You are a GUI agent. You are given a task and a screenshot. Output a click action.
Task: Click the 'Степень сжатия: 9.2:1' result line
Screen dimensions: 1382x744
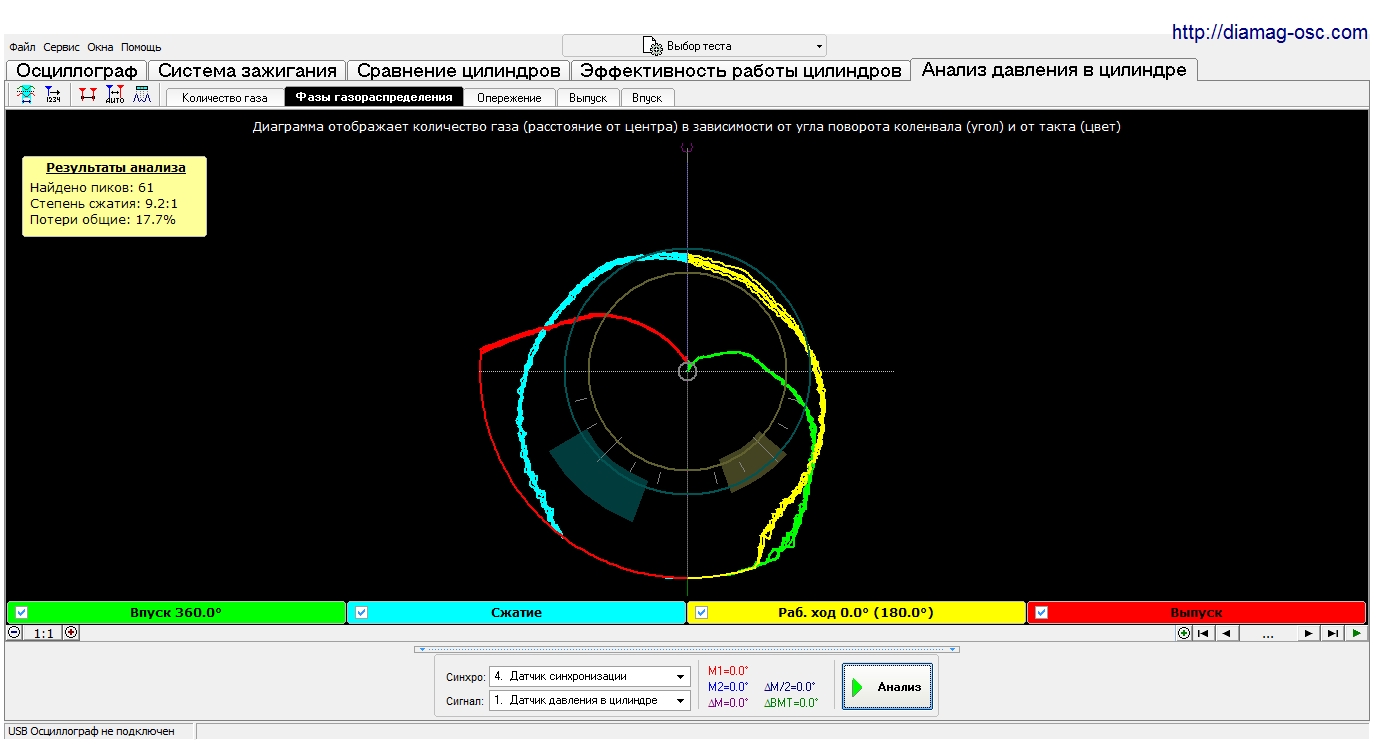pyautogui.click(x=106, y=203)
